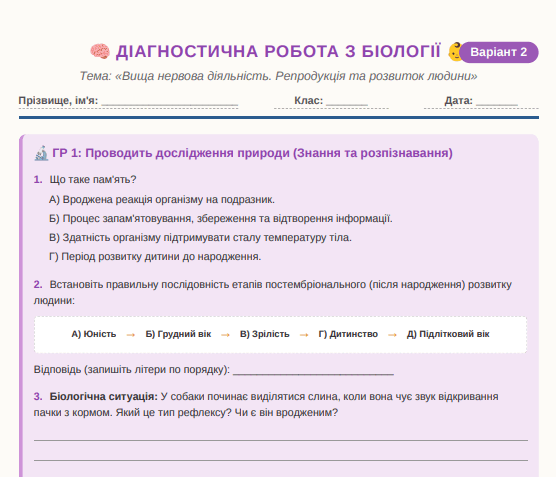Click the stage В) Зрілість
556x477 pixels.
pos(265,334)
